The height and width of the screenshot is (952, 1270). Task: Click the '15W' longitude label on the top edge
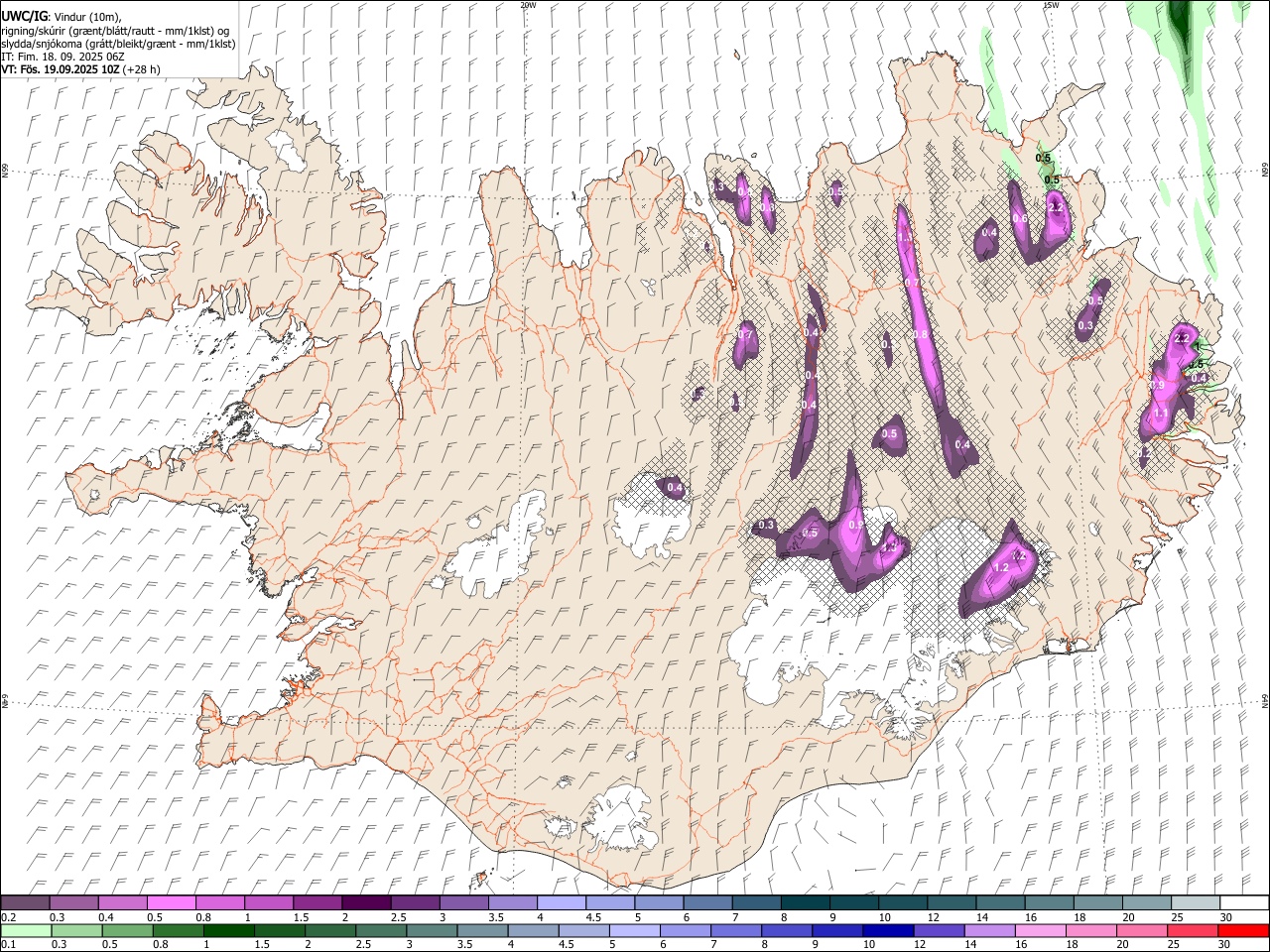1052,5
